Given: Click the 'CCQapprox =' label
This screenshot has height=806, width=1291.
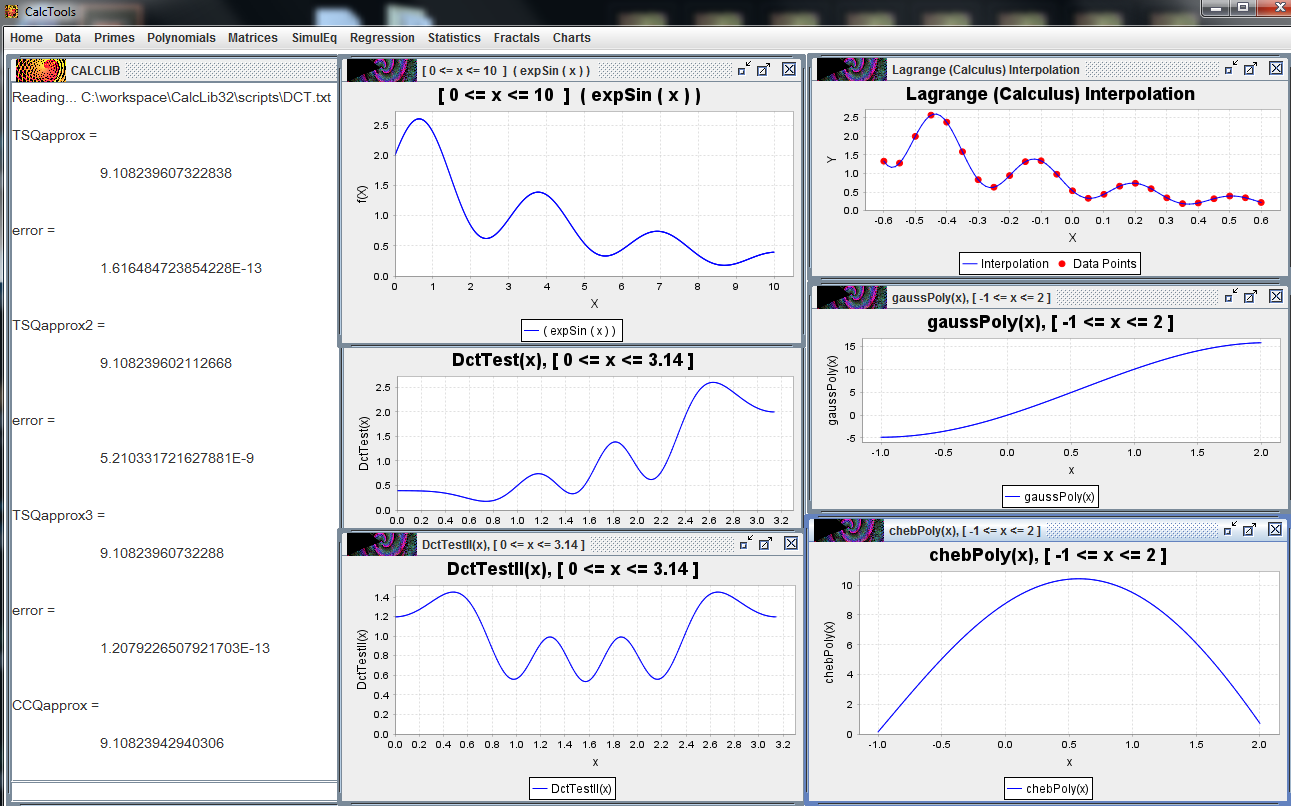Looking at the screenshot, I should tap(56, 705).
